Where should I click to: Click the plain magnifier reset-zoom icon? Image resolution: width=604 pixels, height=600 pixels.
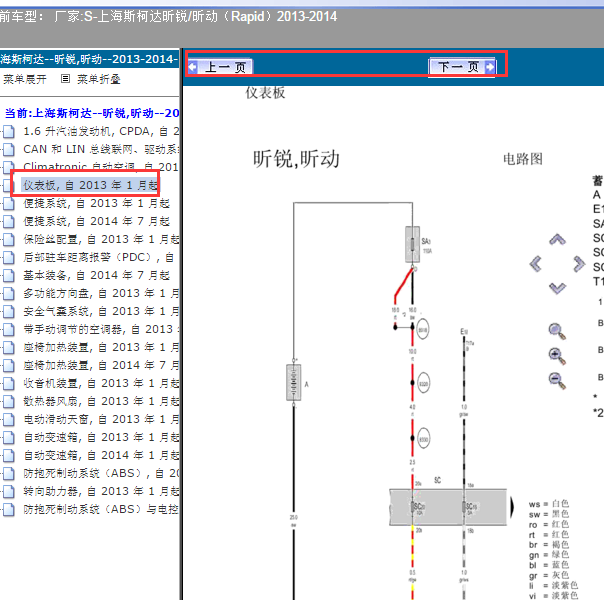pos(557,331)
